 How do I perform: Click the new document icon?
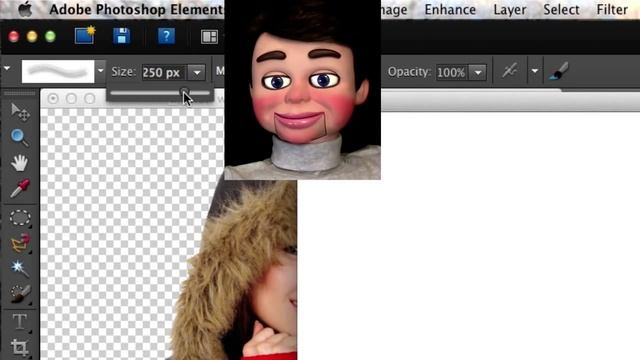click(85, 36)
